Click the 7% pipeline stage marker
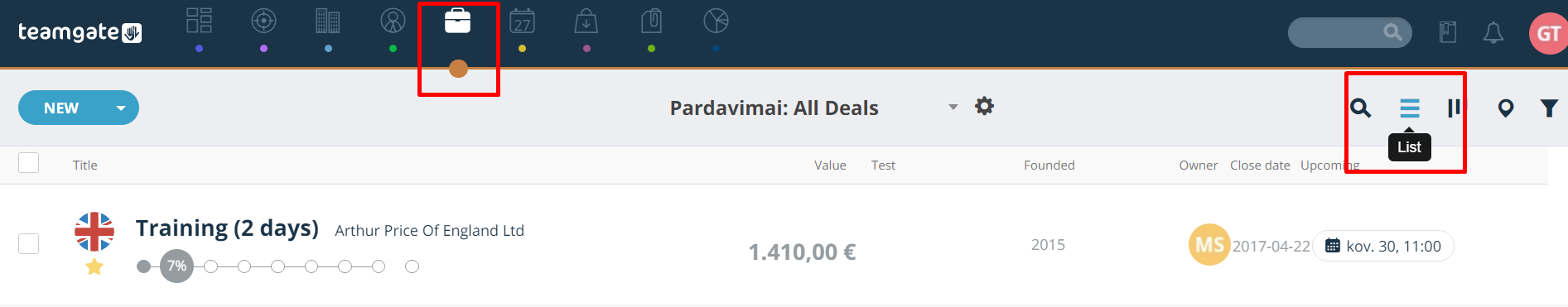The height and width of the screenshot is (307, 1568). (176, 266)
